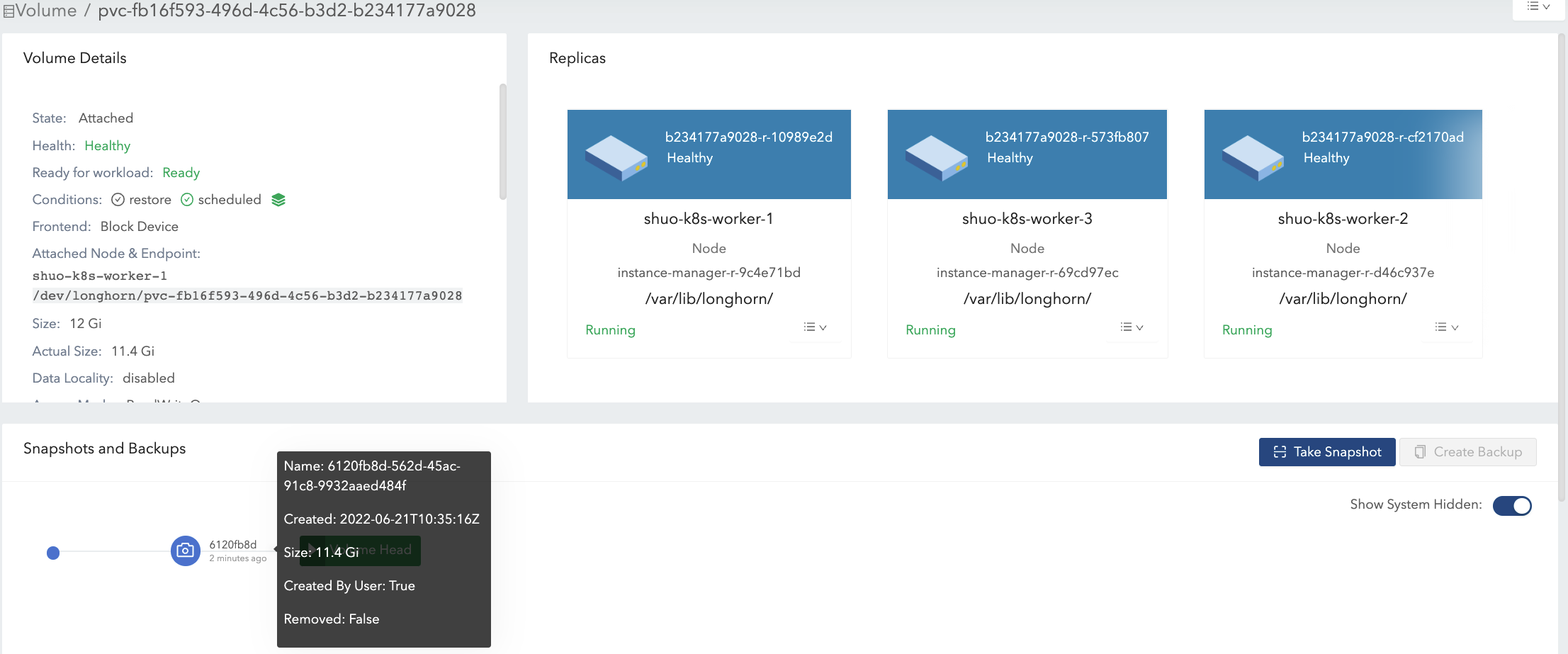Open actions menu for shuo-k8s-worker-1 replica
This screenshot has height=654, width=1568.
pyautogui.click(x=815, y=327)
